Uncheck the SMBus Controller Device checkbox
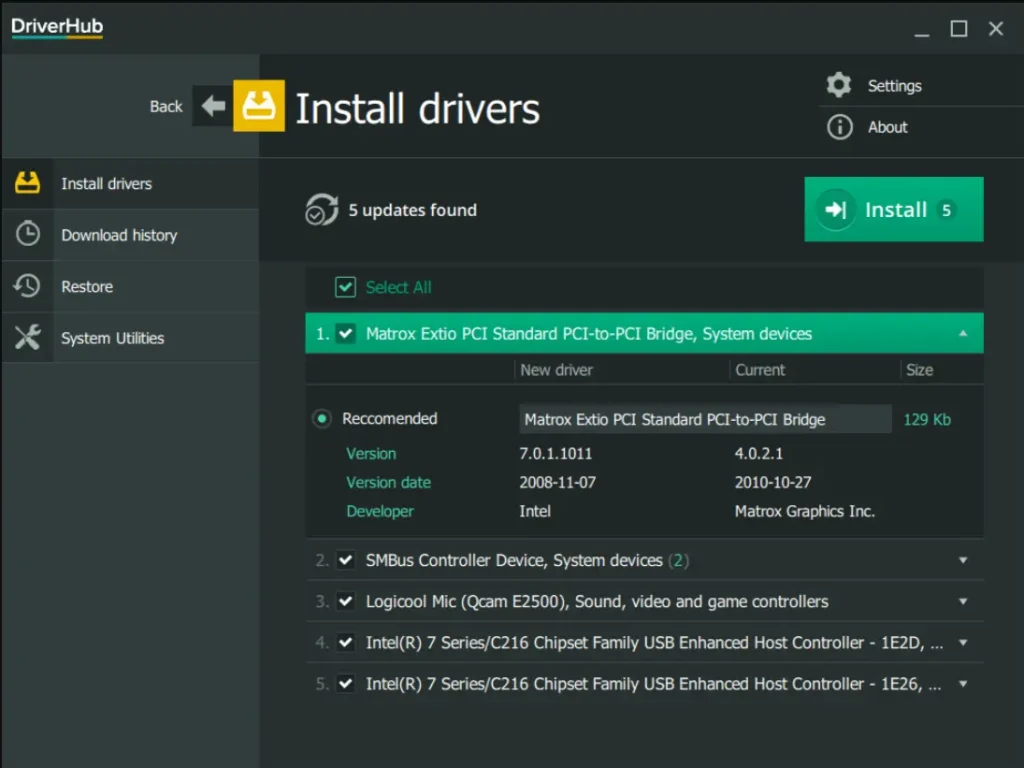Screen dimensions: 1024x768 (345, 560)
